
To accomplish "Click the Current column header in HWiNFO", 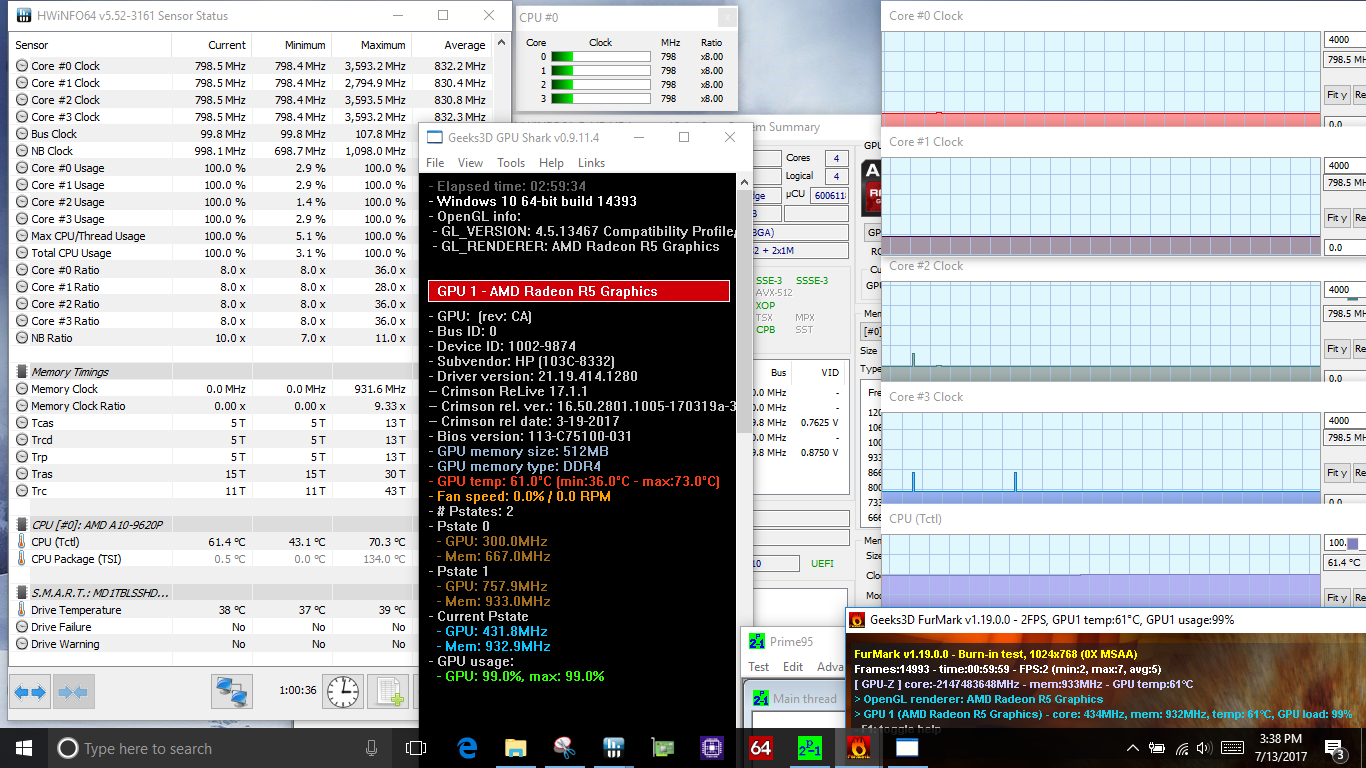I will [211, 45].
